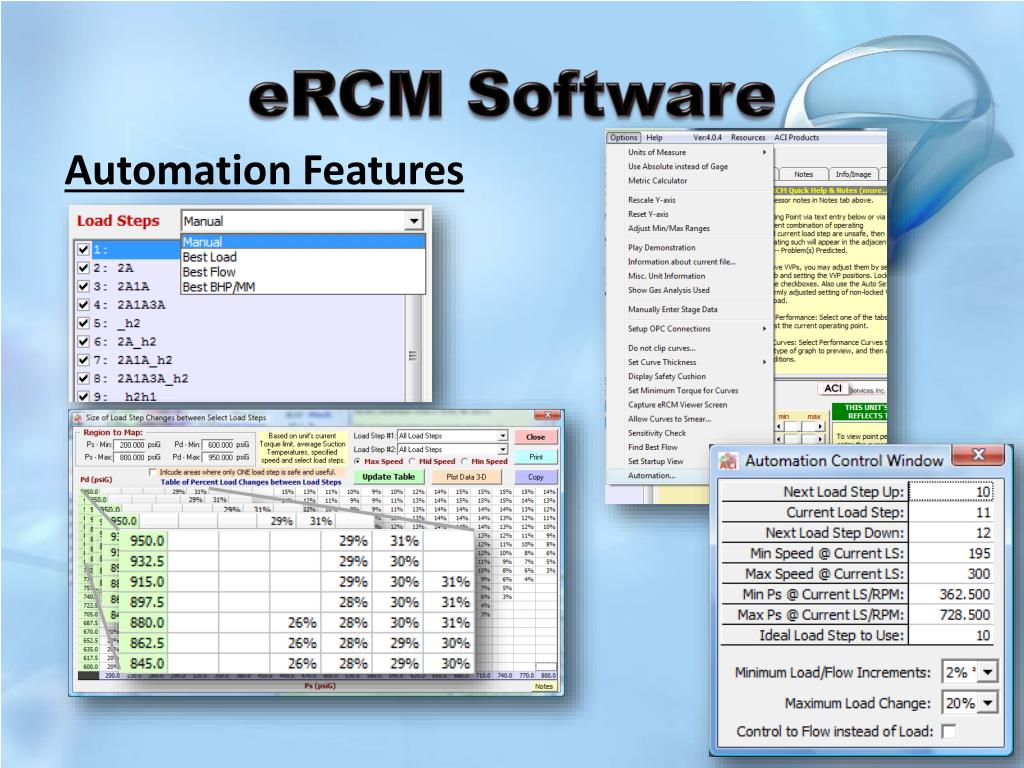Viewport: 1024px width, 768px height.
Task: Click the Copy button
Action: point(536,477)
